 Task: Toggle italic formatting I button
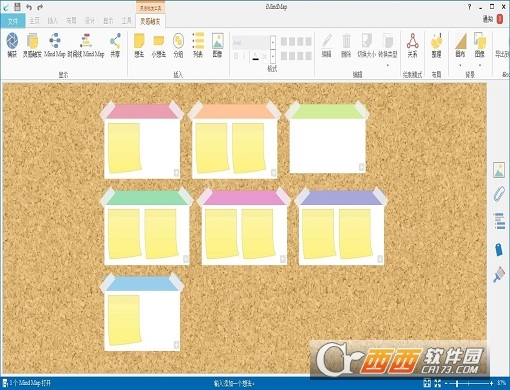pos(244,56)
